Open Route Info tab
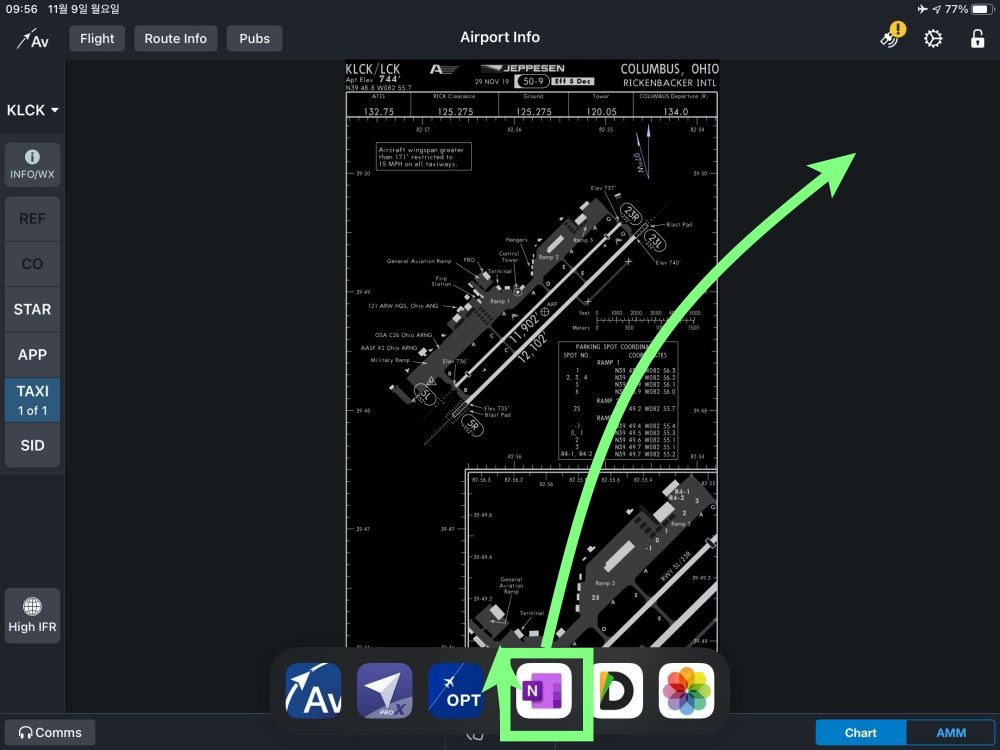1000x750 pixels. 175,39
